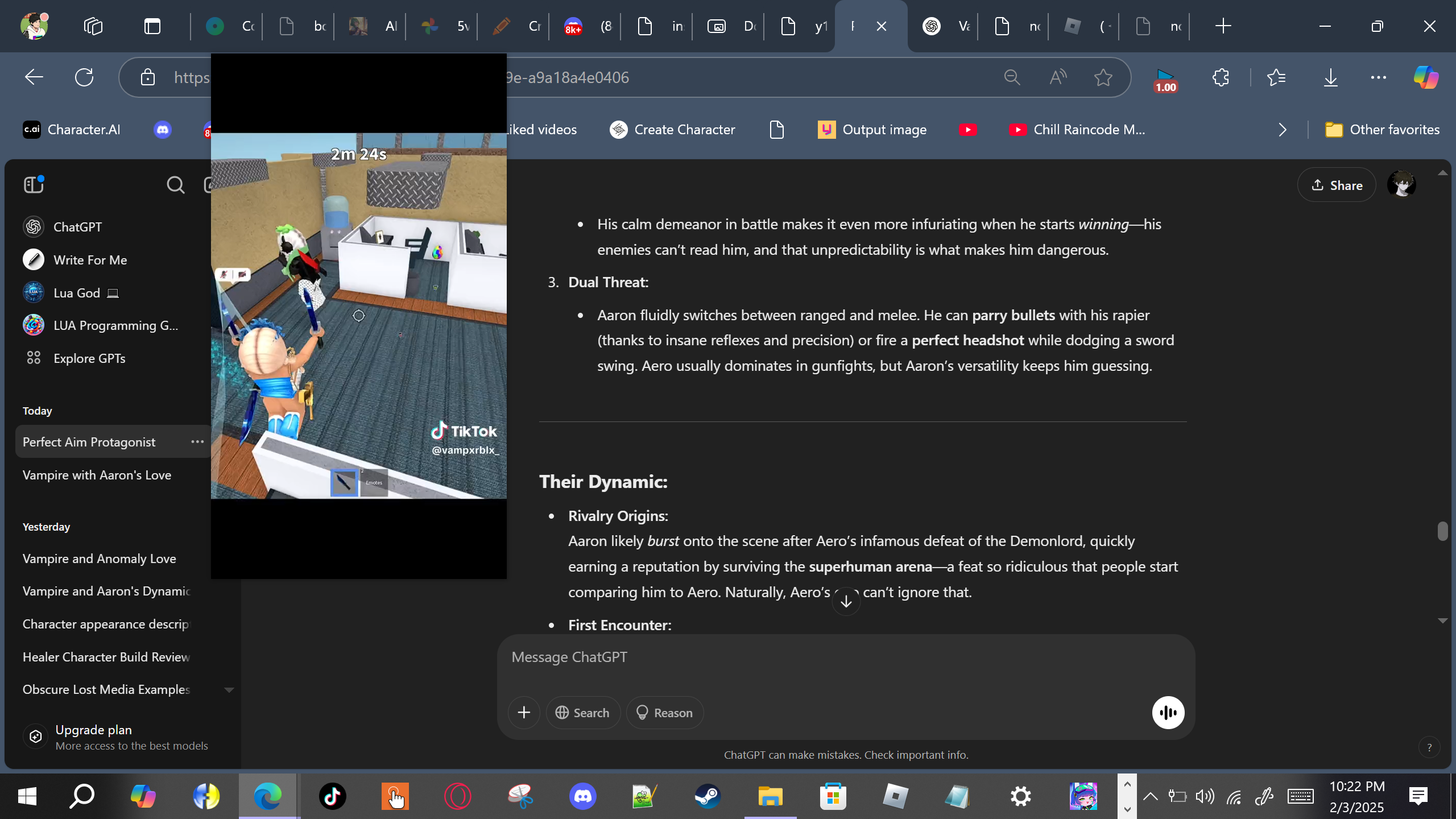This screenshot has height=819, width=1456.
Task: Open TikTok from the taskbar
Action: pyautogui.click(x=332, y=796)
